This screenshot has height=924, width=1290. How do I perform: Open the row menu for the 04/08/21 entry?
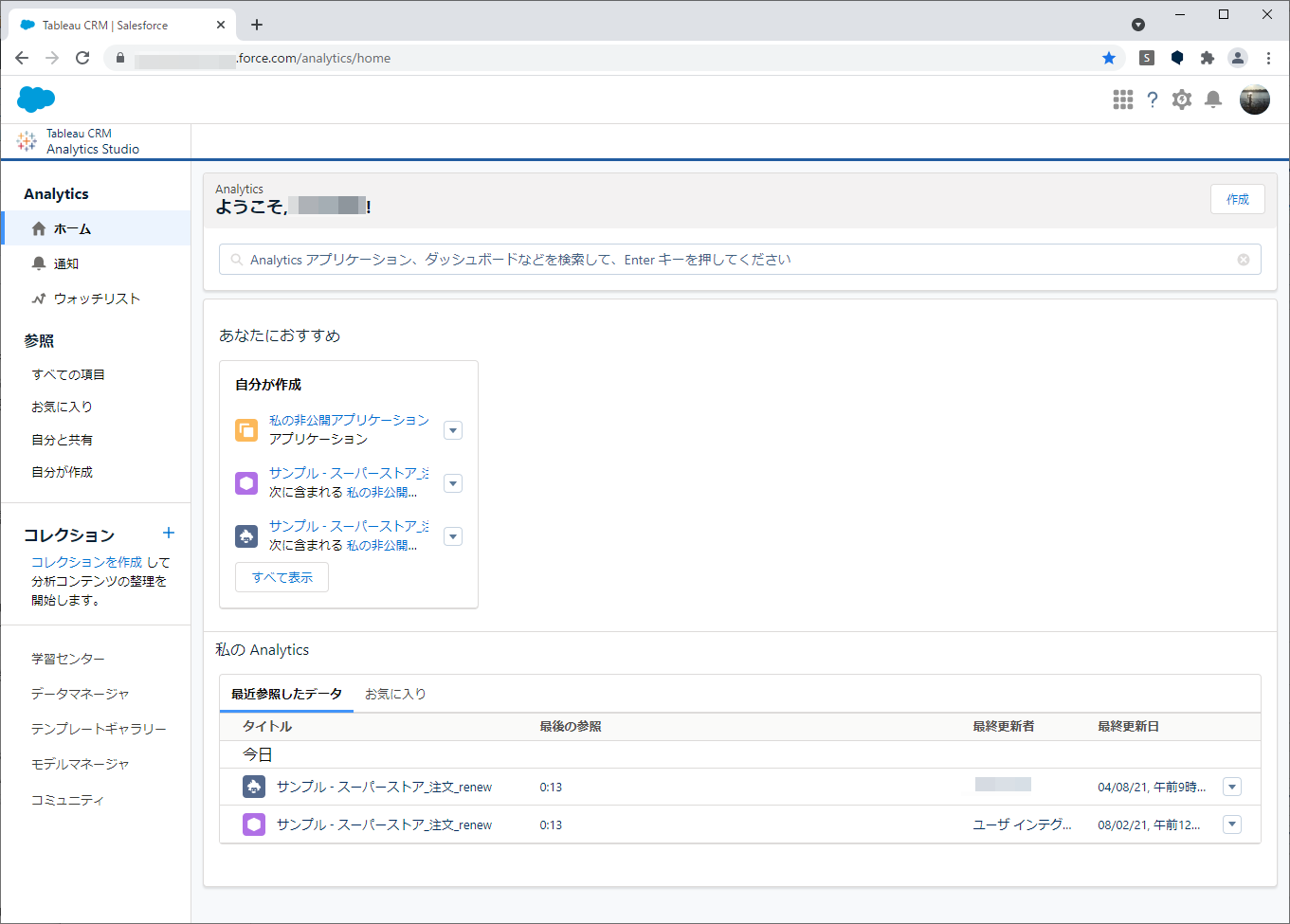pos(1232,787)
